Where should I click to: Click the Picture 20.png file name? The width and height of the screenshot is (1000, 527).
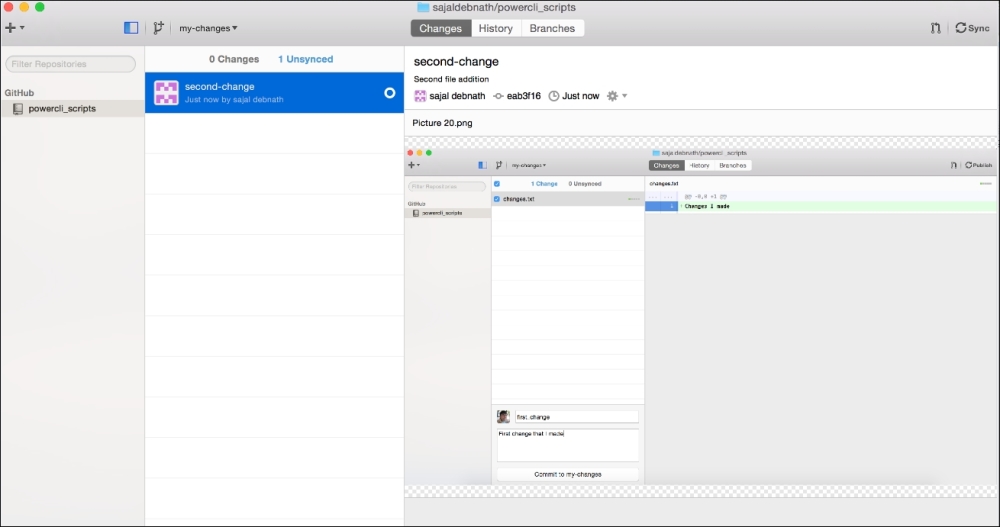[x=443, y=123]
